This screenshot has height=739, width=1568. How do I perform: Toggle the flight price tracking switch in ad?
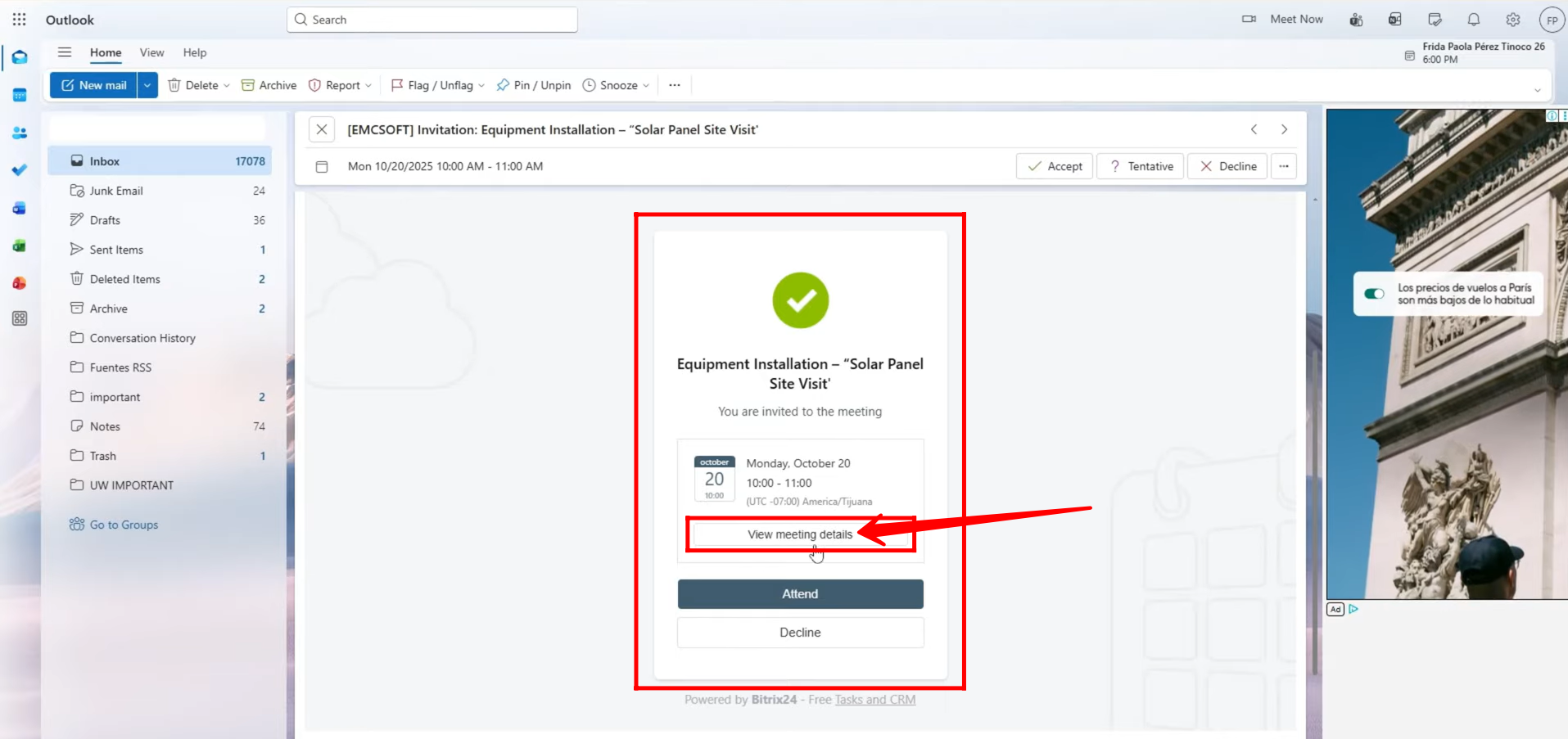coord(1374,294)
